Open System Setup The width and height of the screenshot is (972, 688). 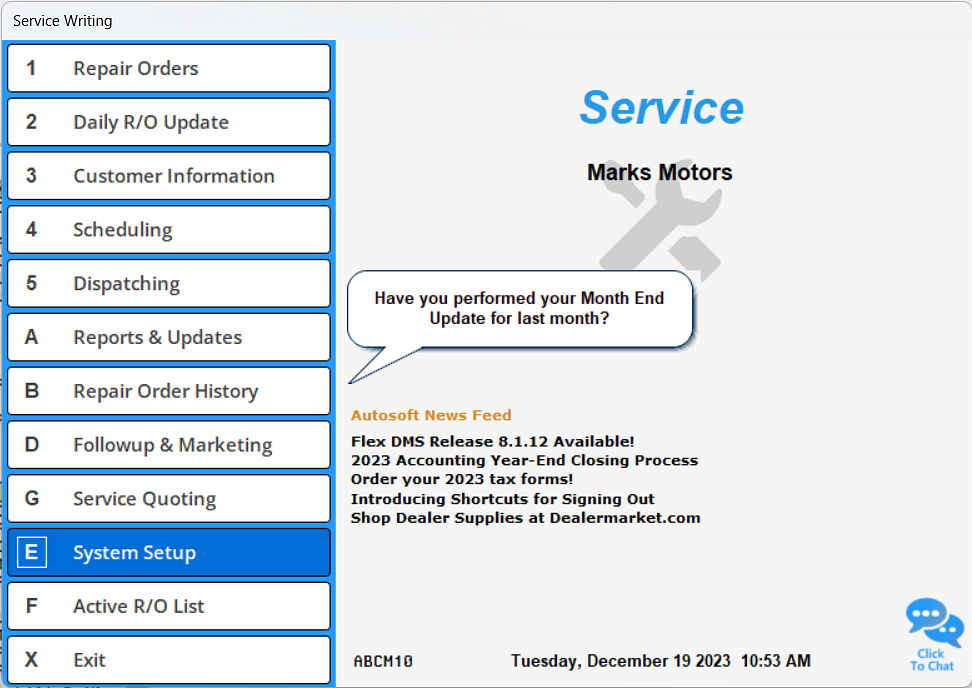168,552
